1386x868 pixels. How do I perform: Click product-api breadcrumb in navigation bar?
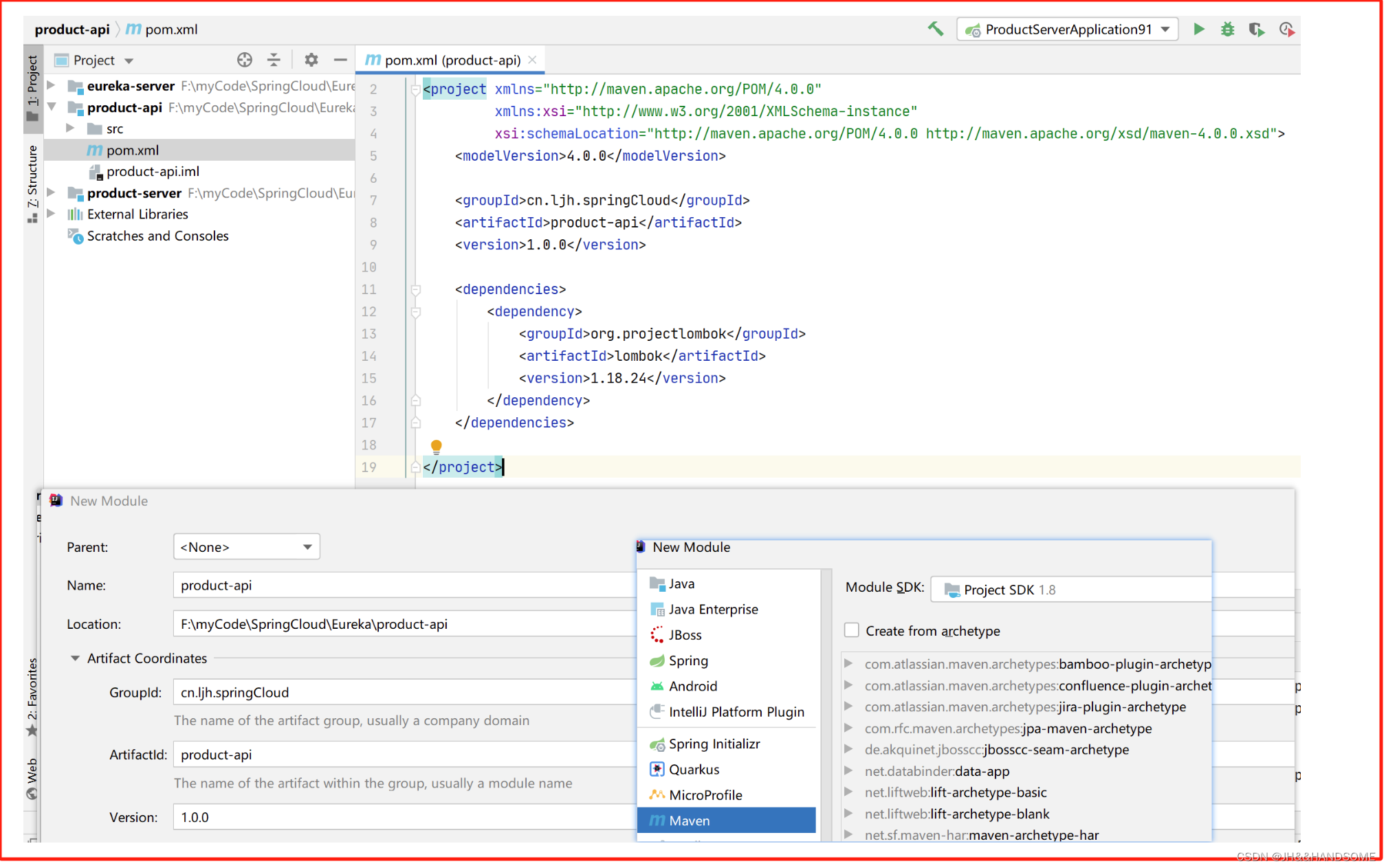click(x=72, y=29)
